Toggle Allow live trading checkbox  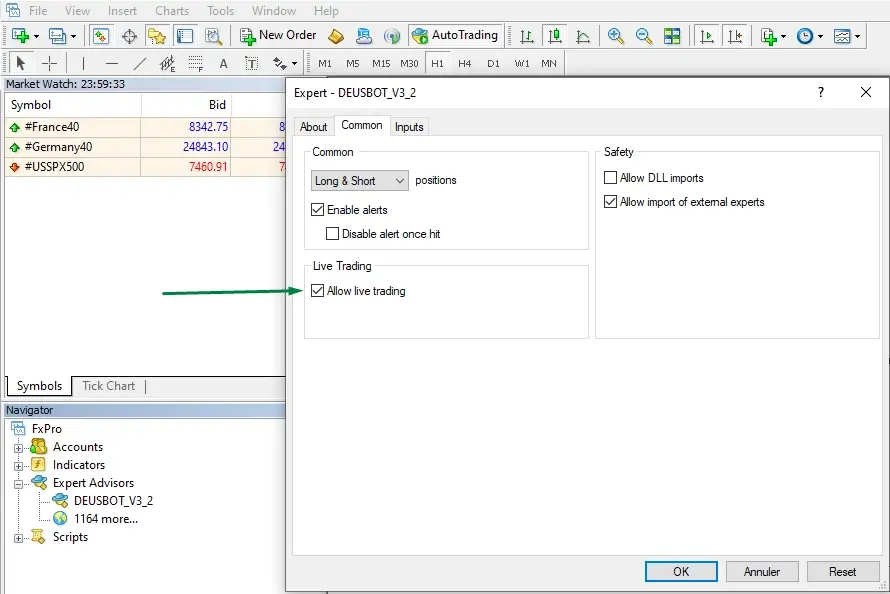coord(317,290)
